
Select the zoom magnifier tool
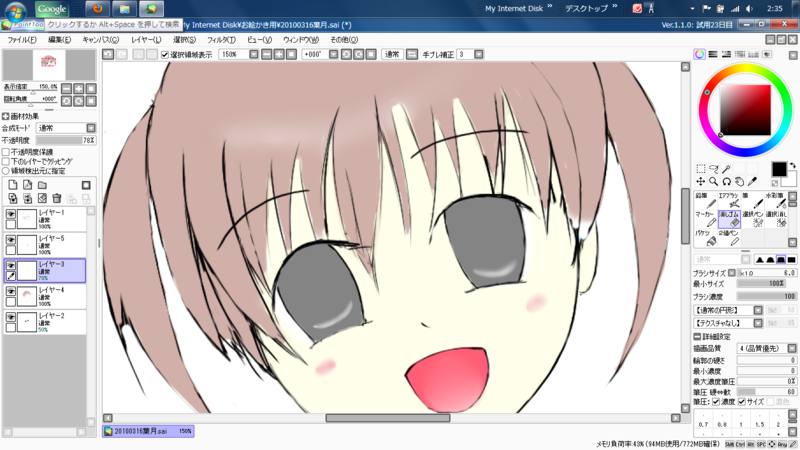[x=714, y=182]
